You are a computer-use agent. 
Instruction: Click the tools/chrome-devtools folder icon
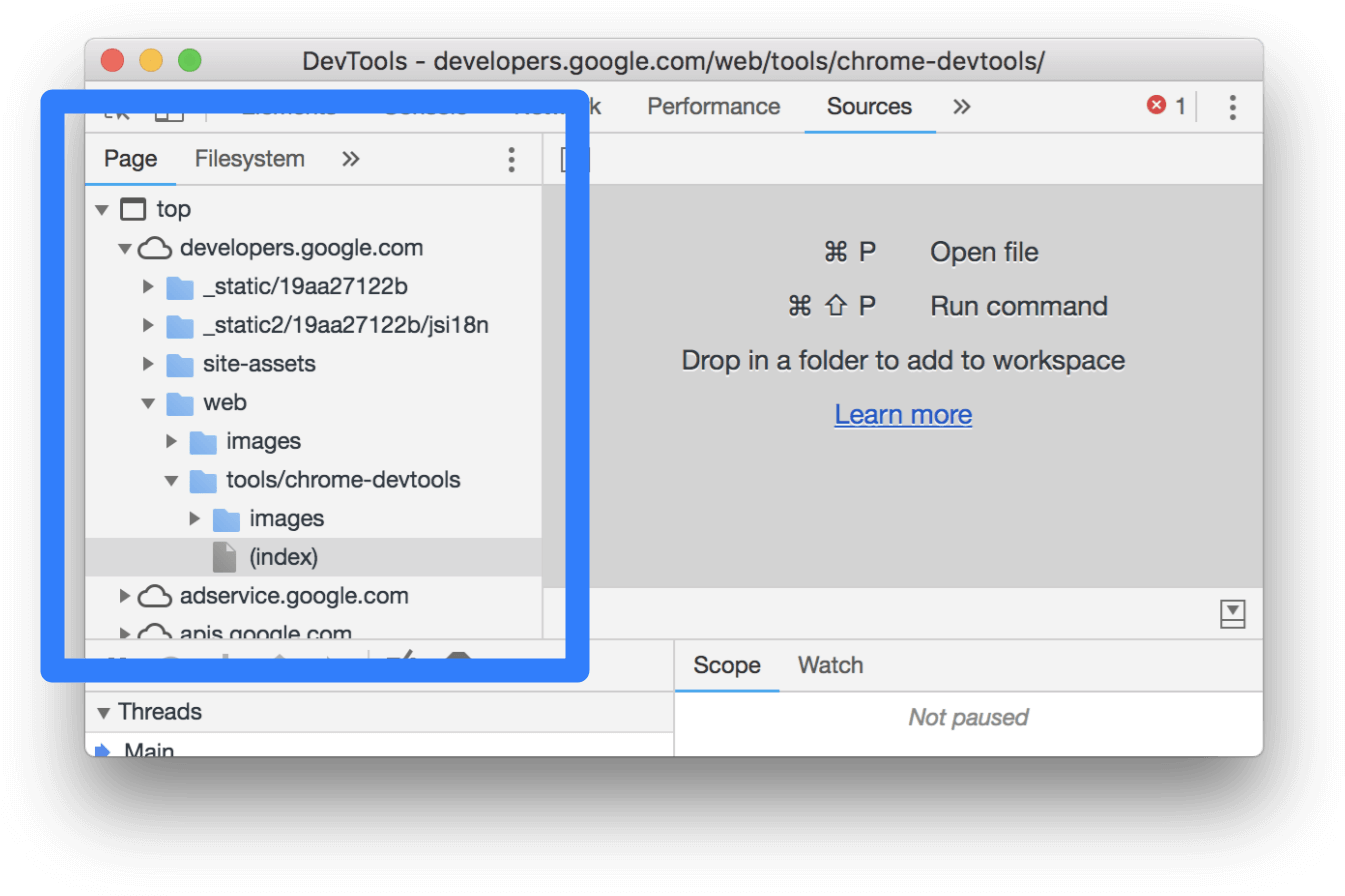pyautogui.click(x=203, y=481)
